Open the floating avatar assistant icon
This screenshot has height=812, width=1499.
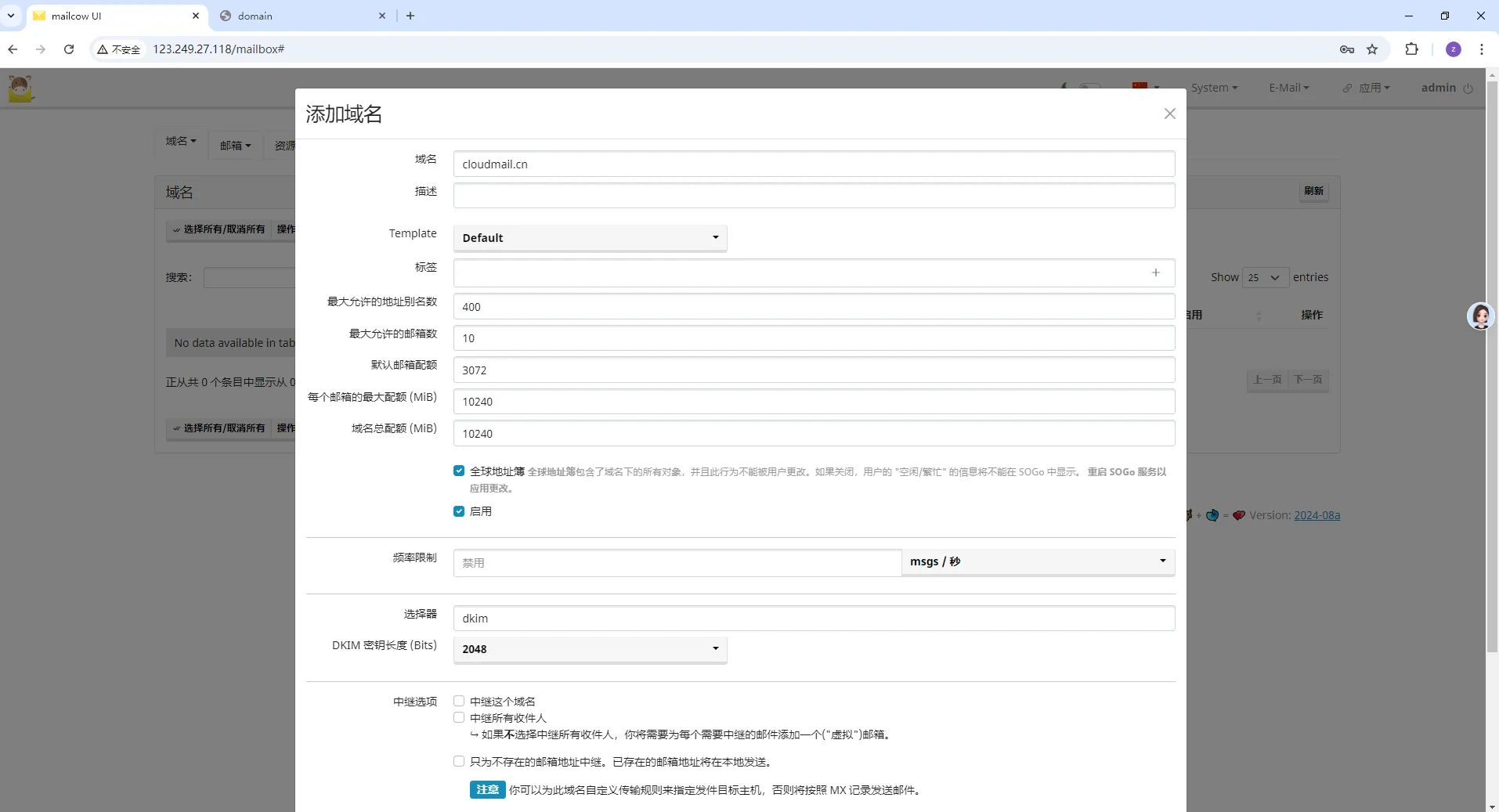[1480, 316]
